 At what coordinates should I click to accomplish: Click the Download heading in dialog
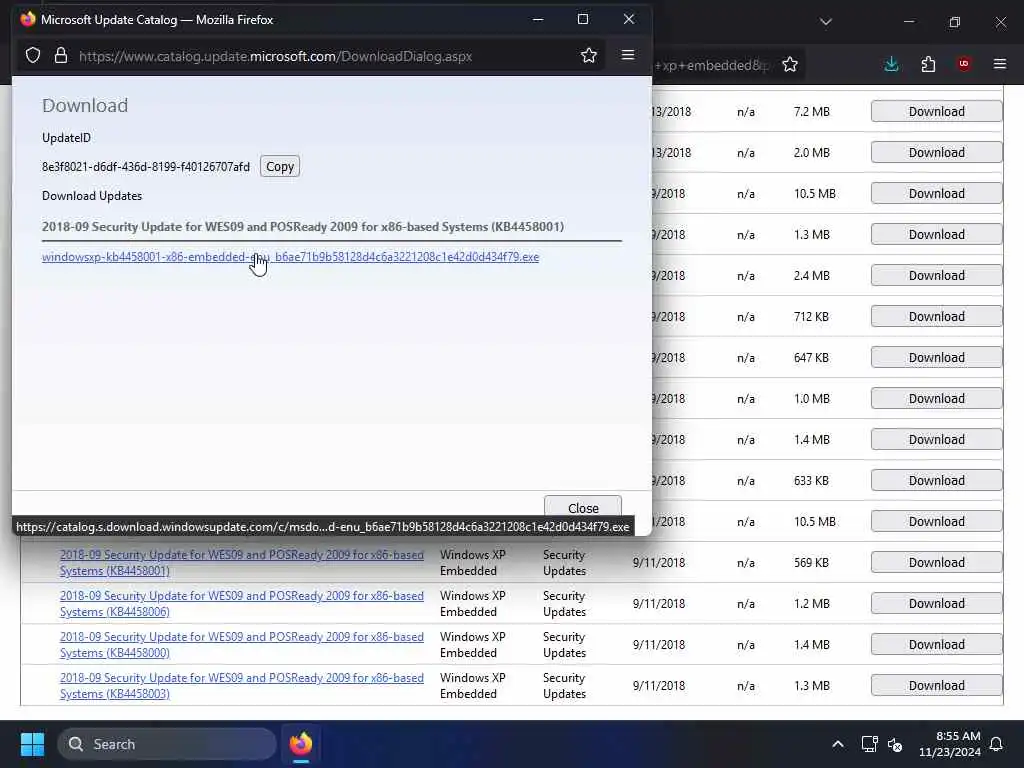click(85, 105)
